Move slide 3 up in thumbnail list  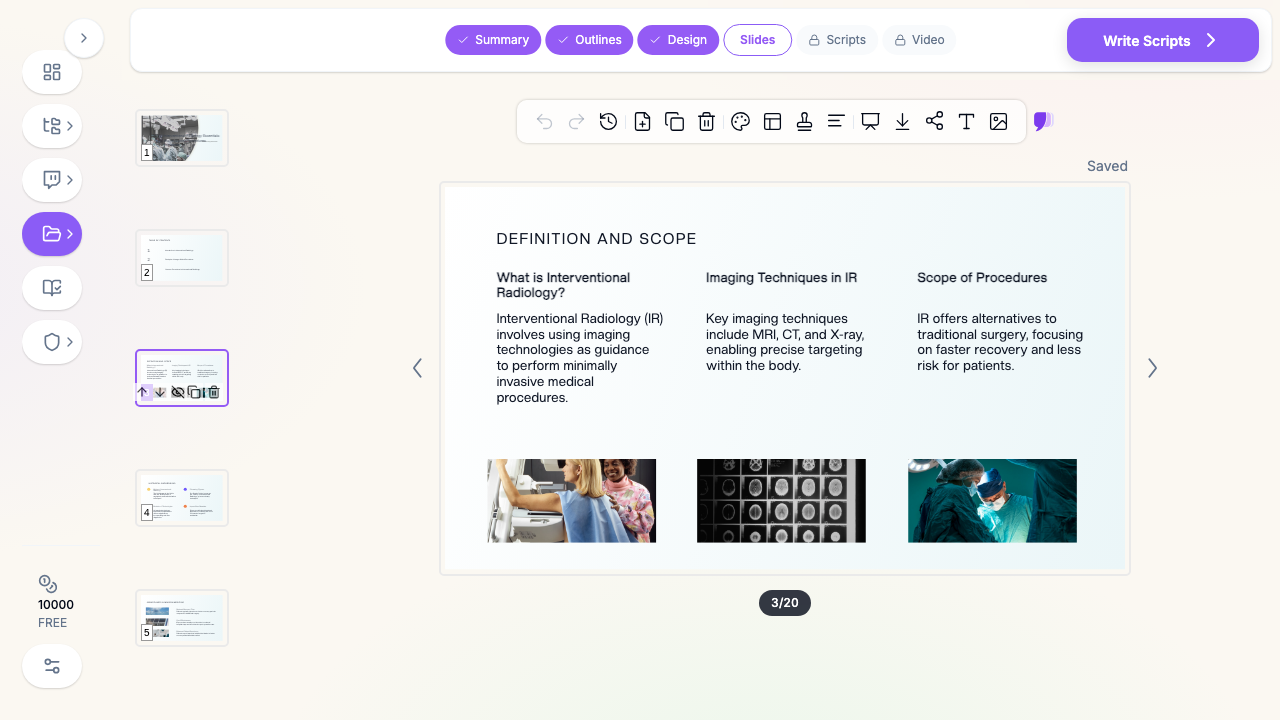[x=142, y=392]
